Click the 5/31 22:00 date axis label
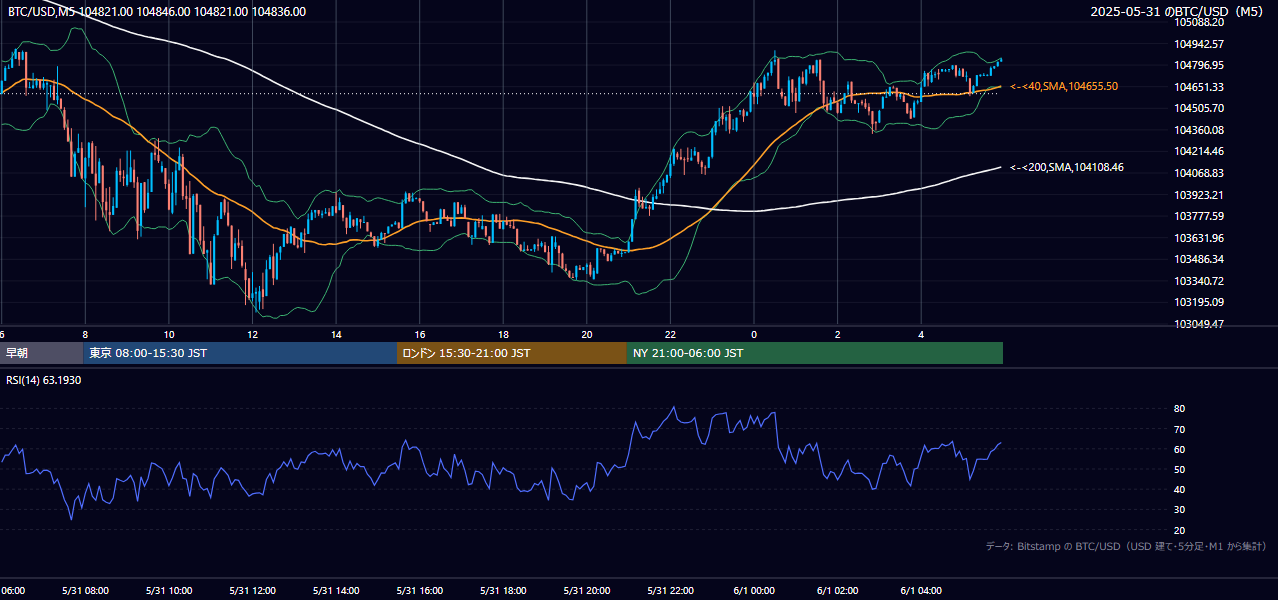The width and height of the screenshot is (1278, 600). [x=670, y=590]
